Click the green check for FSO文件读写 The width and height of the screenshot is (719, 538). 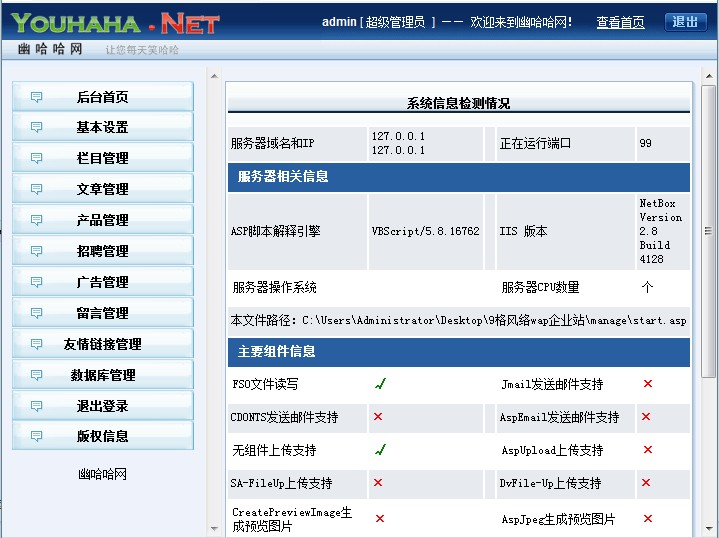[x=380, y=384]
